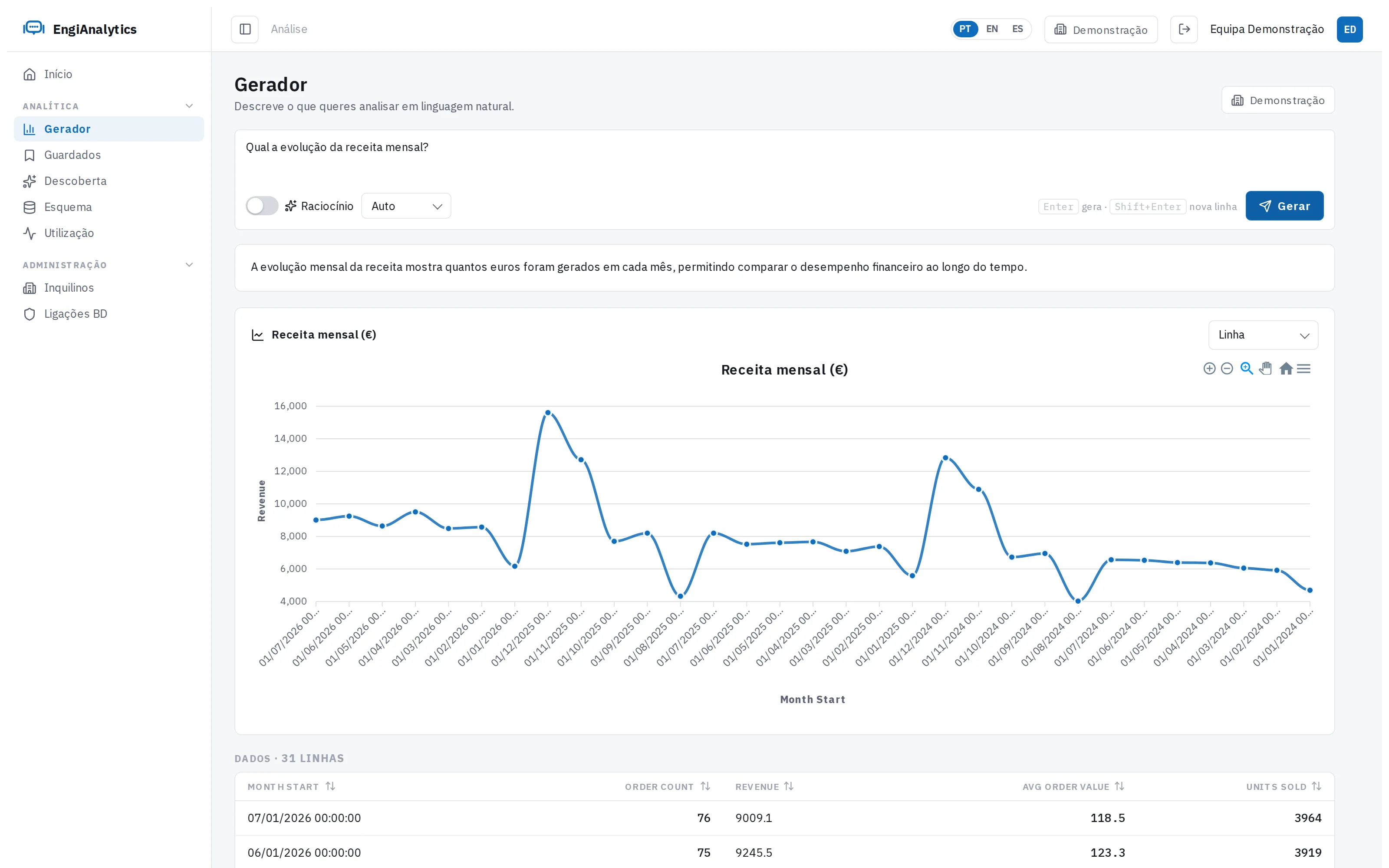Switch language to PT
The width and height of the screenshot is (1389, 868).
point(965,29)
